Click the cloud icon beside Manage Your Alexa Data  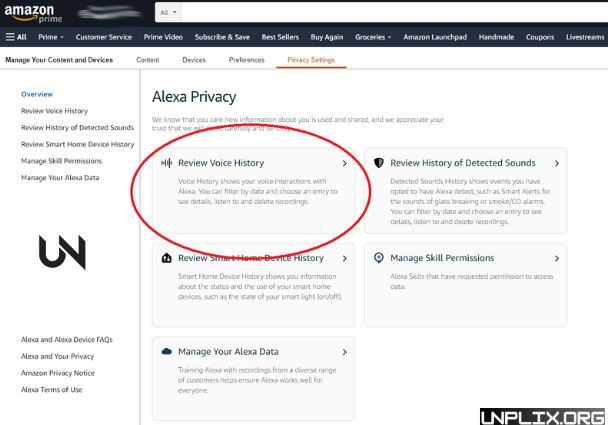point(167,352)
